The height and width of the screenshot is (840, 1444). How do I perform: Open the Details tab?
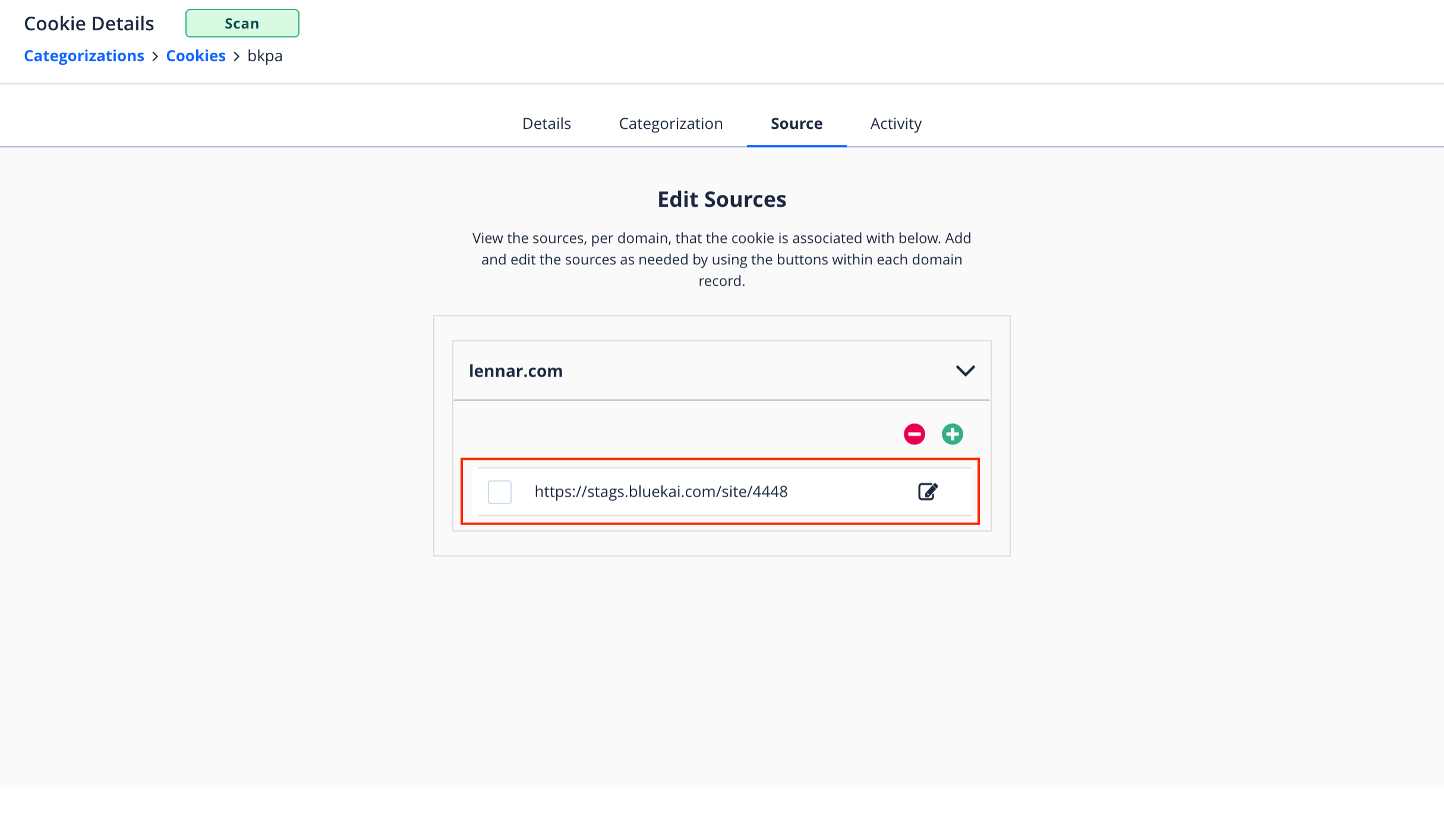[546, 124]
